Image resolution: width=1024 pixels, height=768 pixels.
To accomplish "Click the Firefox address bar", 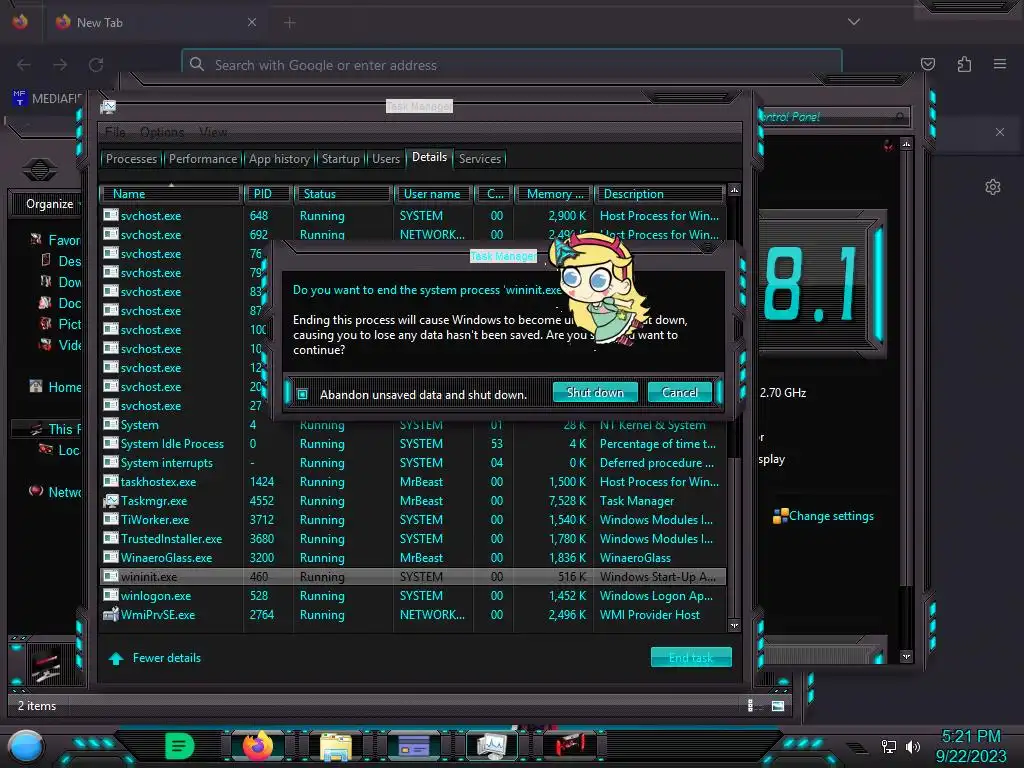I will [512, 65].
